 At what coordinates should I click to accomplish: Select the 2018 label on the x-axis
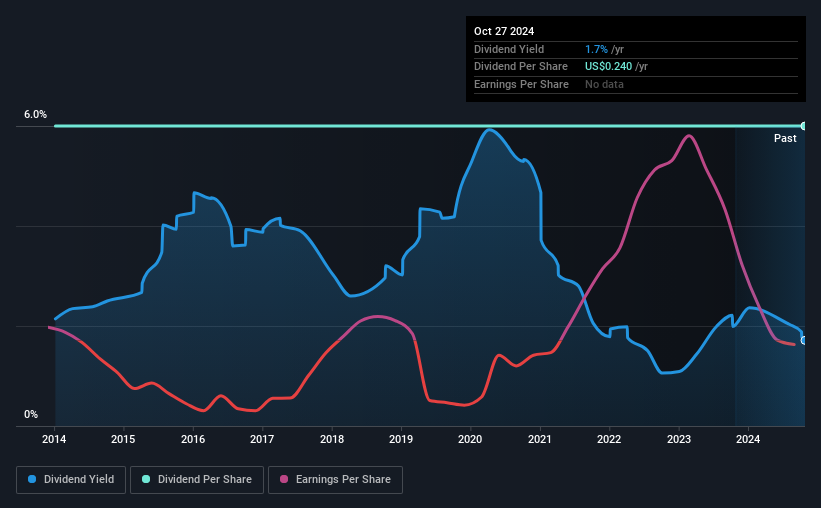(x=332, y=439)
